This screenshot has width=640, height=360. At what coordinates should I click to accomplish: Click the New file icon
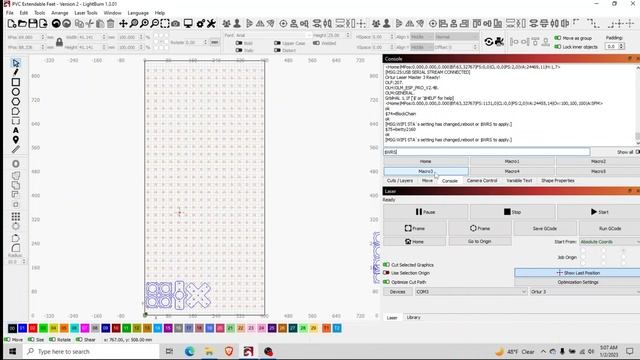tap(12, 24)
